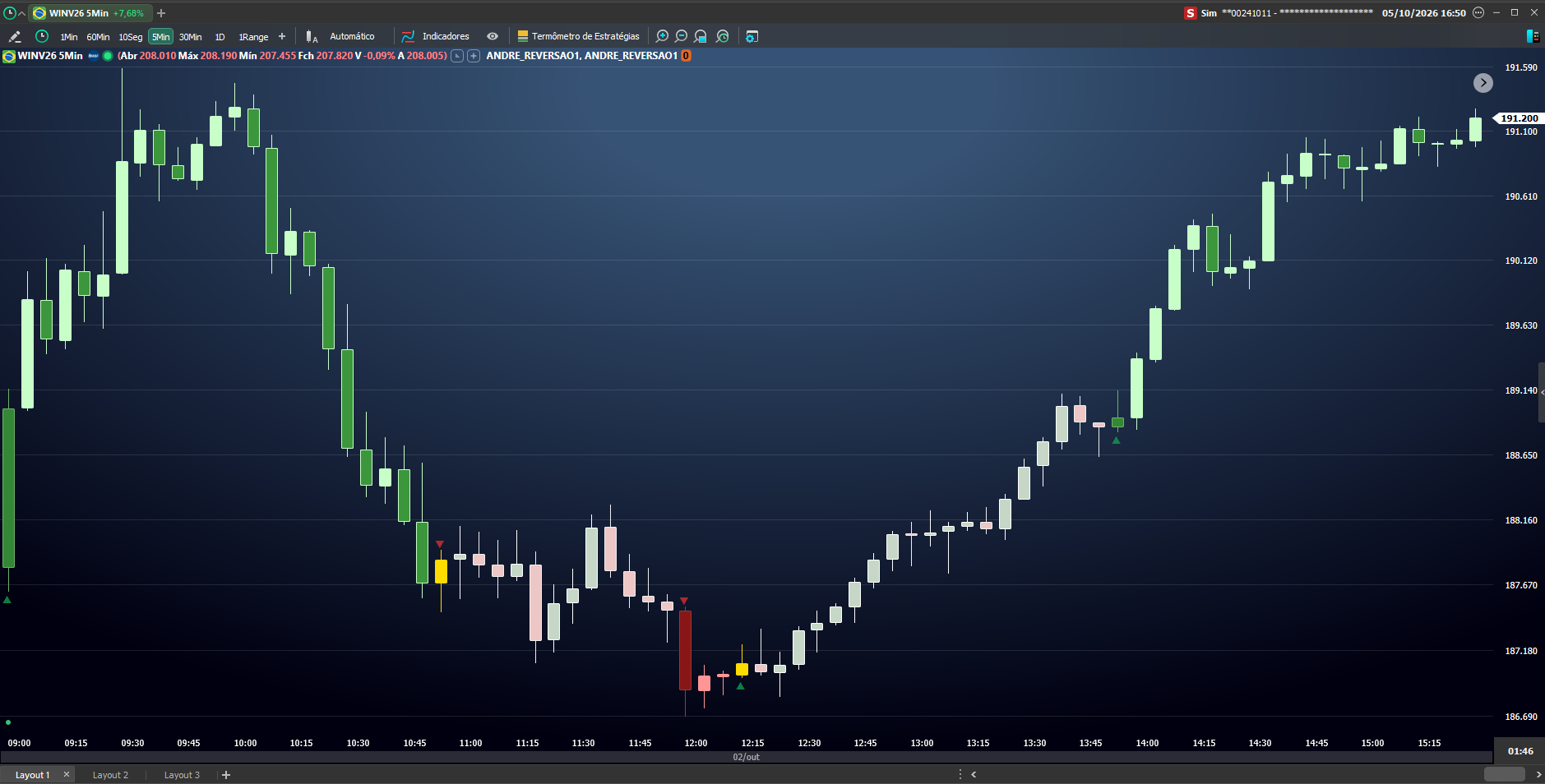This screenshot has width=1545, height=784.
Task: Click the bottom horizontal scrollbar thumb
Action: coord(1504,774)
